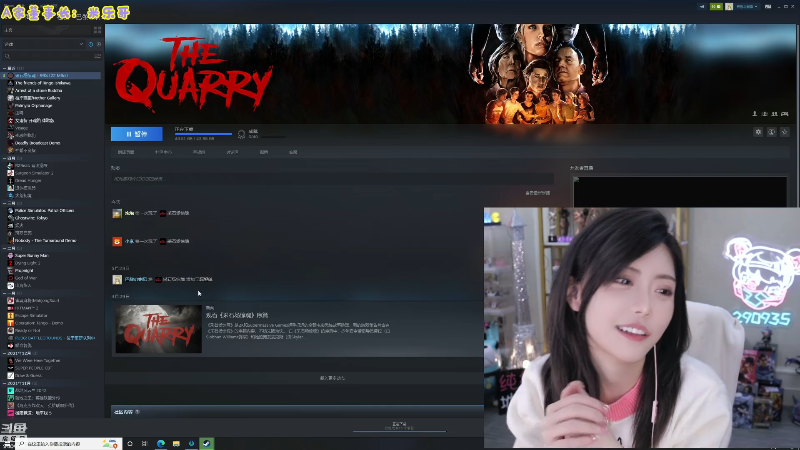800x450 pixels.
Task: Select God of War in library
Action: (25, 278)
